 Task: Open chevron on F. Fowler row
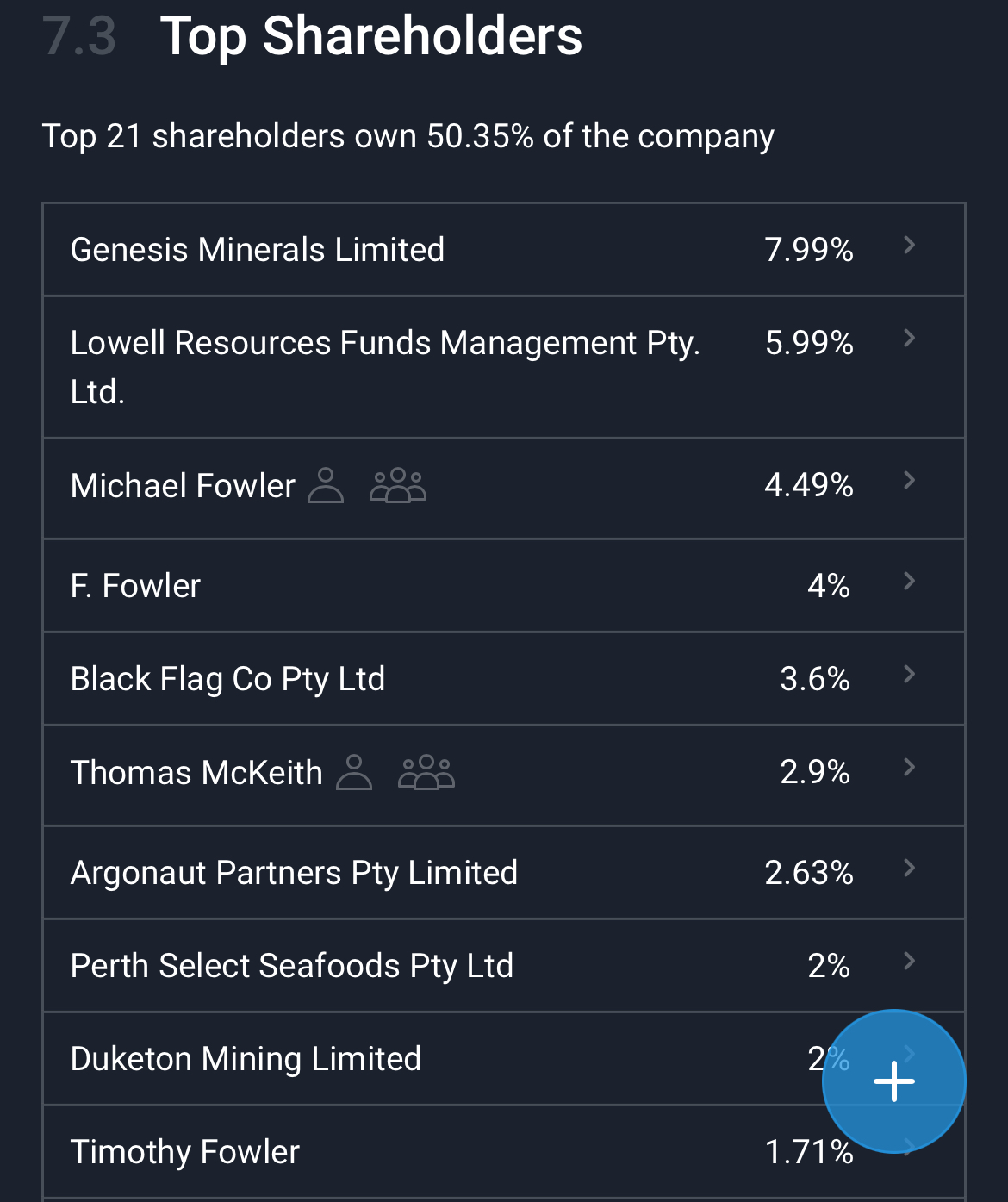pos(909,582)
